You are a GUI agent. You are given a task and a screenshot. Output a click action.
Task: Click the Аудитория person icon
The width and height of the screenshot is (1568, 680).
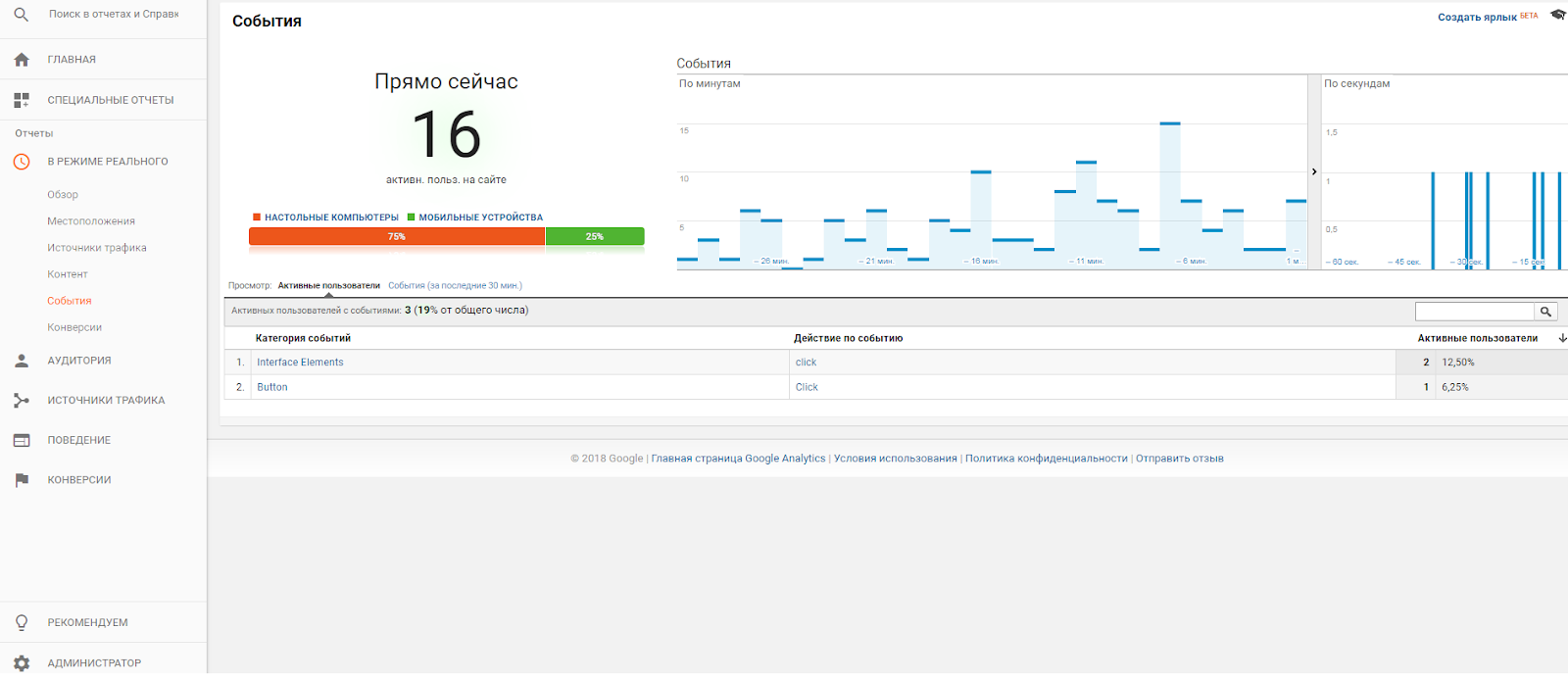click(22, 361)
